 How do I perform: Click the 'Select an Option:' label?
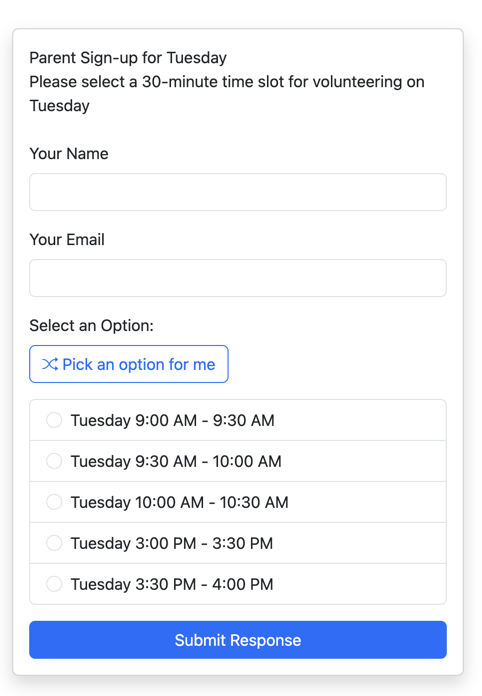(x=91, y=326)
